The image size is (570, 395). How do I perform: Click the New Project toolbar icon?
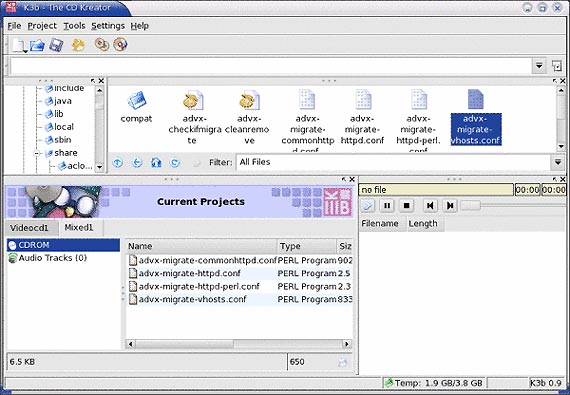click(x=19, y=45)
